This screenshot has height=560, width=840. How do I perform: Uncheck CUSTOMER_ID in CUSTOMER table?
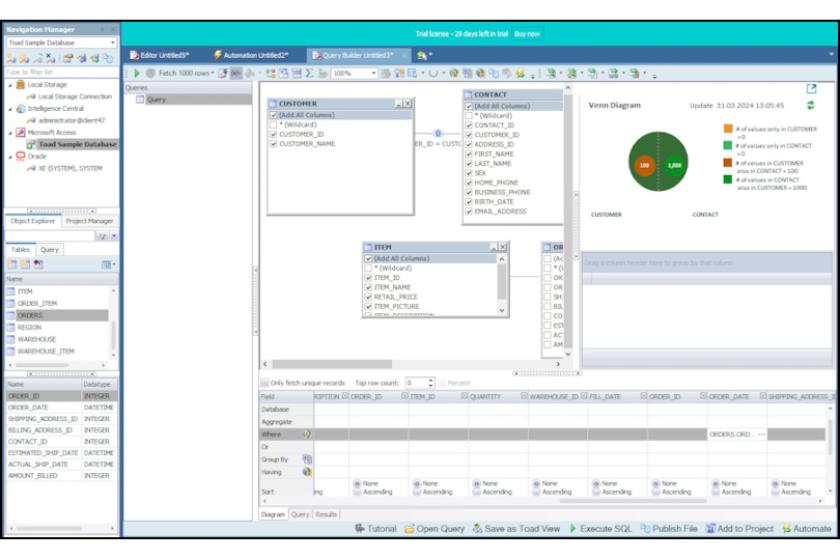(274, 135)
